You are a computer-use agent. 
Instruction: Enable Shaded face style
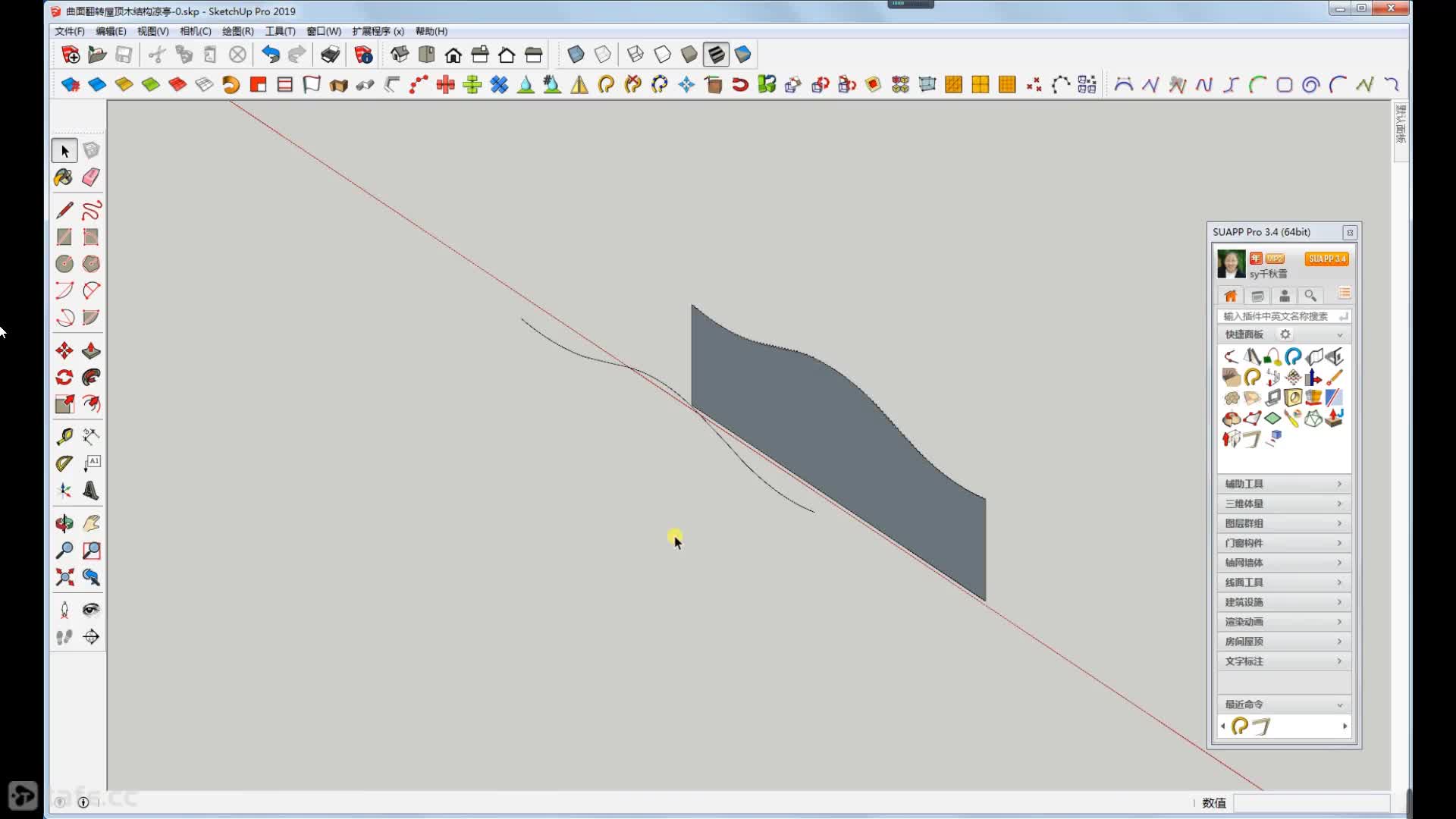point(689,55)
